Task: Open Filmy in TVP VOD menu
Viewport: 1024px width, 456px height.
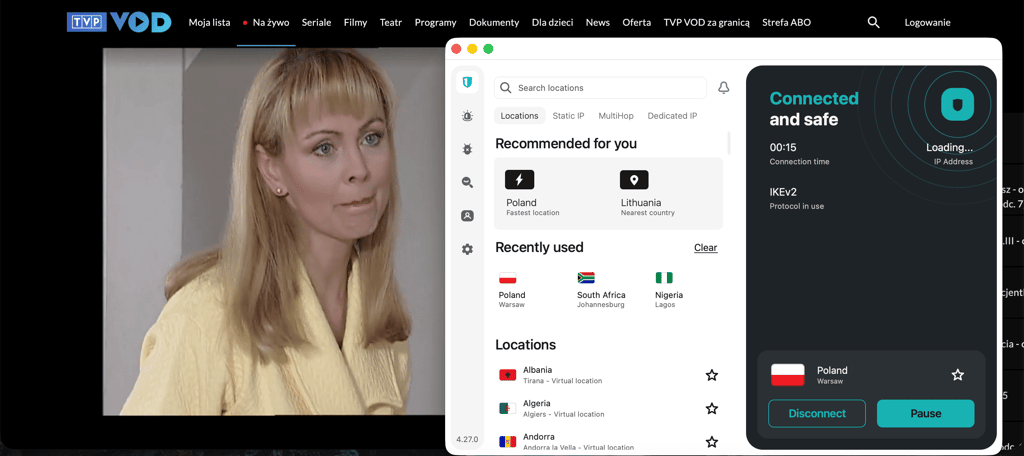Action: click(x=355, y=22)
